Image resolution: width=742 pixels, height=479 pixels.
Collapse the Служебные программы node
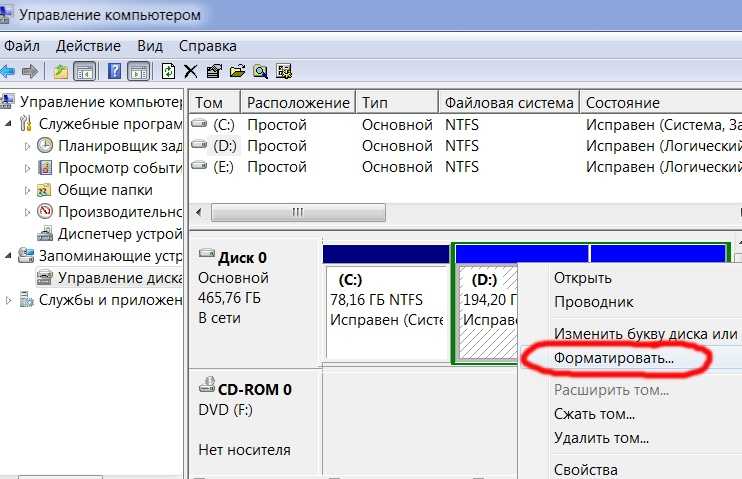pos(8,124)
